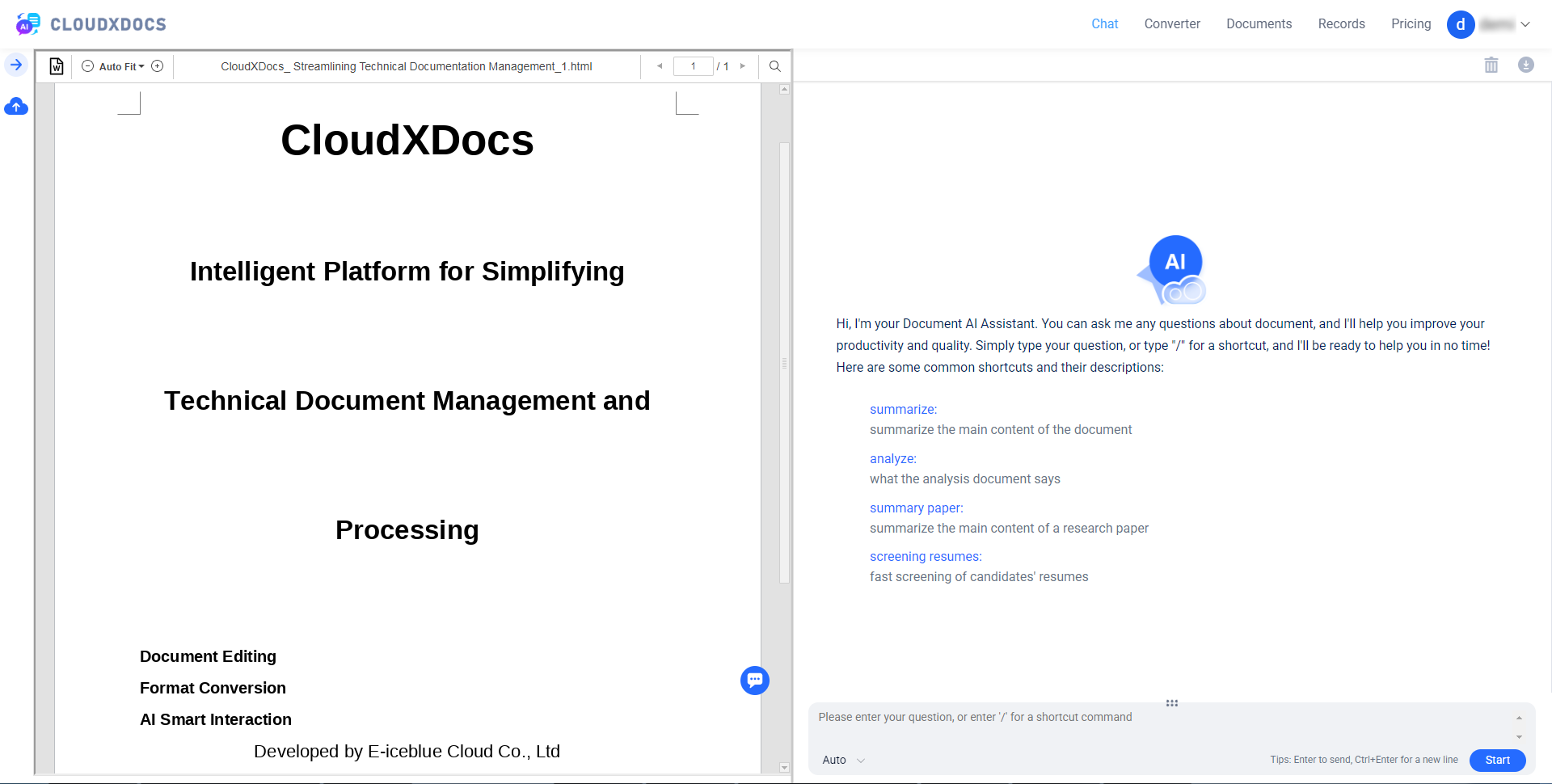Click the cloud upload icon
Viewport: 1552px width, 784px height.
[x=16, y=107]
